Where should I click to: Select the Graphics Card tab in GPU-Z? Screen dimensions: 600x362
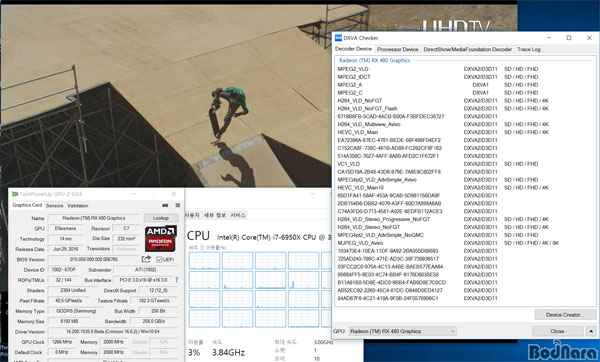click(x=27, y=205)
